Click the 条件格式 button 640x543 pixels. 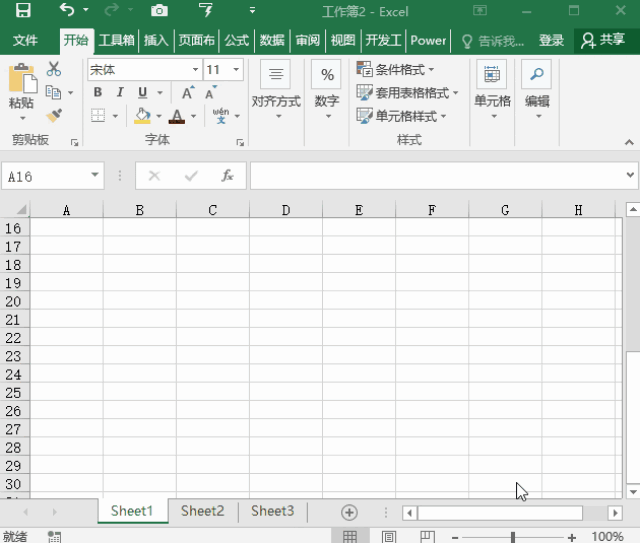point(396,70)
